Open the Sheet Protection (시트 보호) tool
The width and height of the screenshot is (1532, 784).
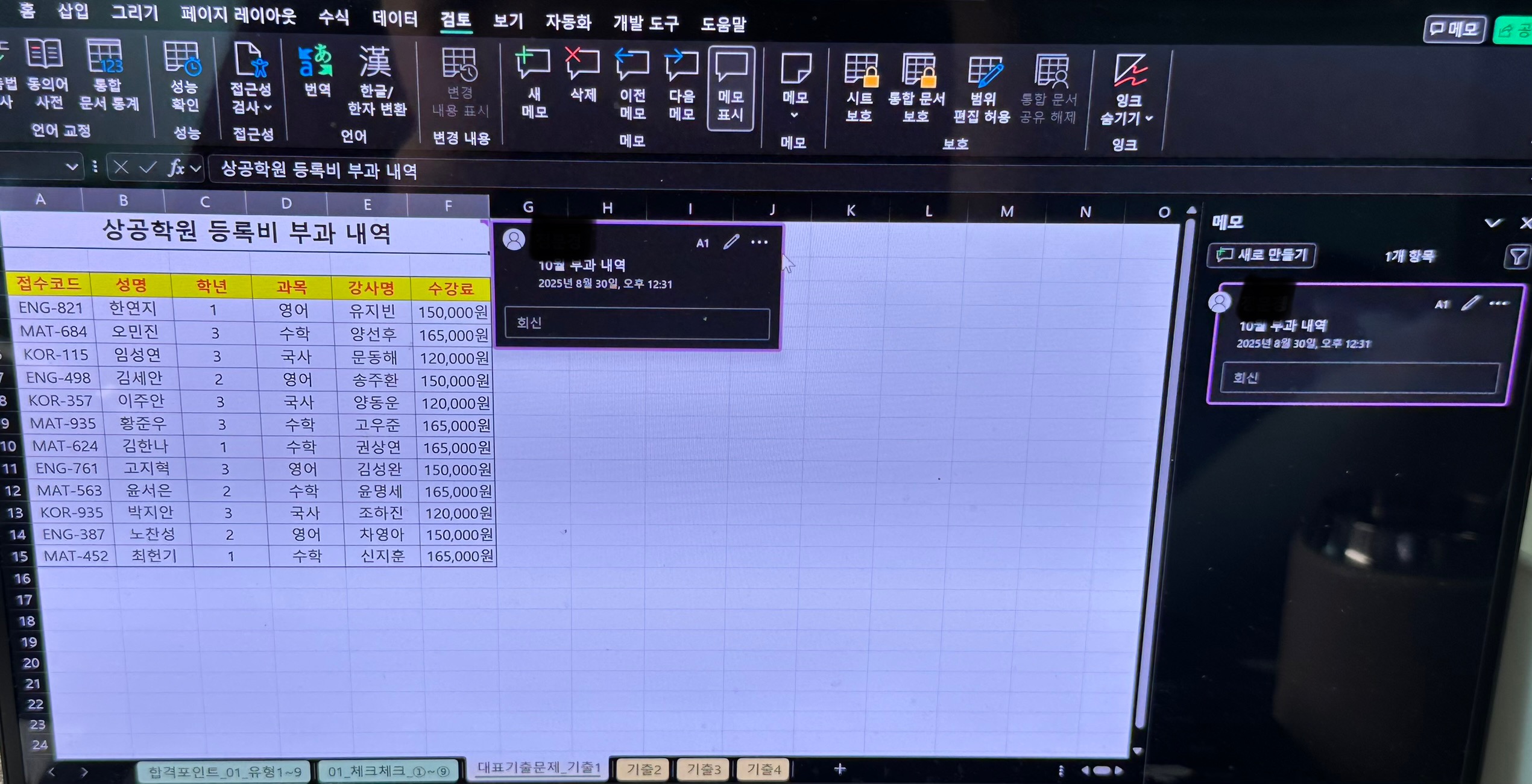(860, 71)
